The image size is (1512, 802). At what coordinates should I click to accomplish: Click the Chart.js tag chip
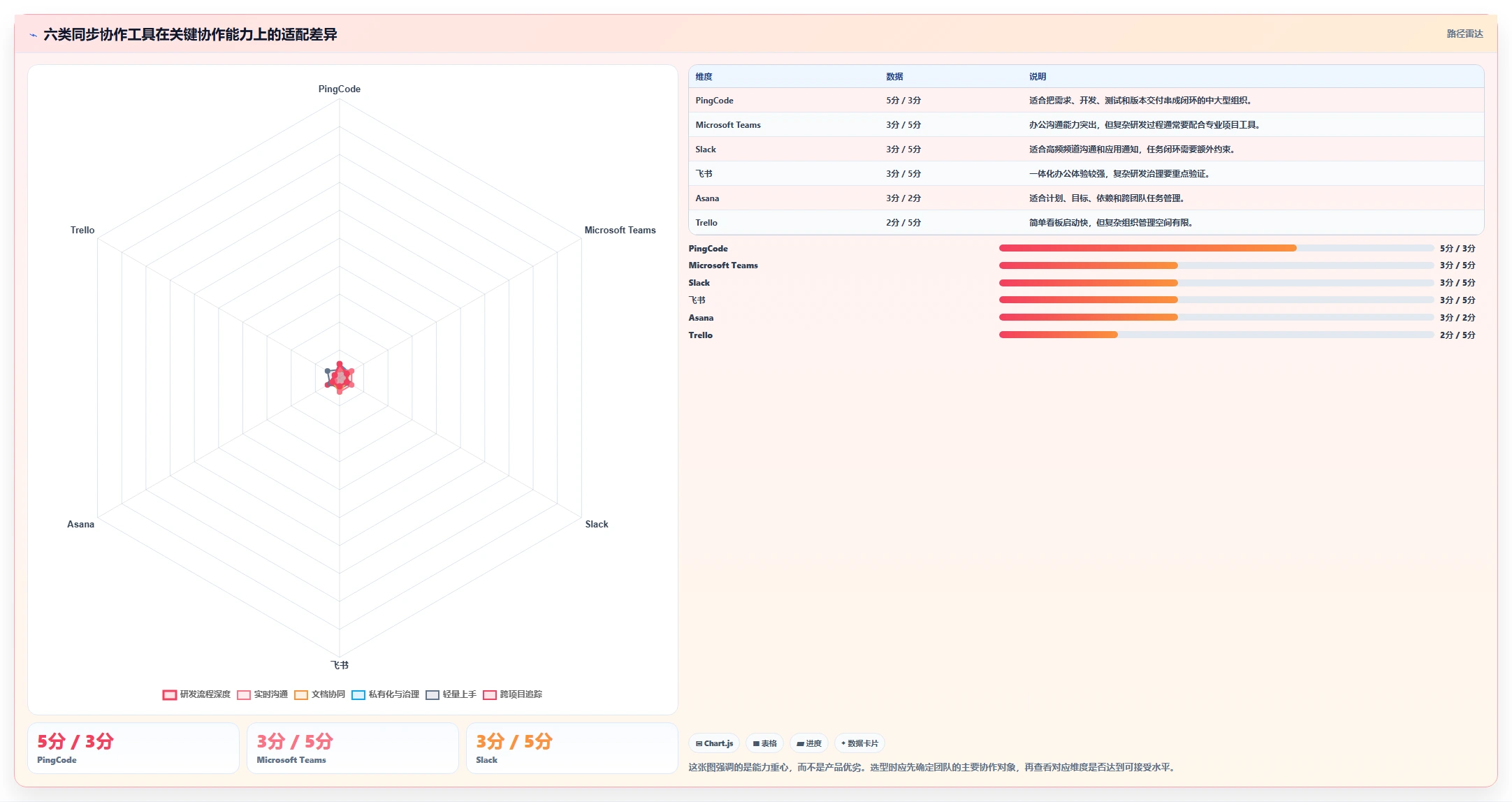[x=714, y=743]
